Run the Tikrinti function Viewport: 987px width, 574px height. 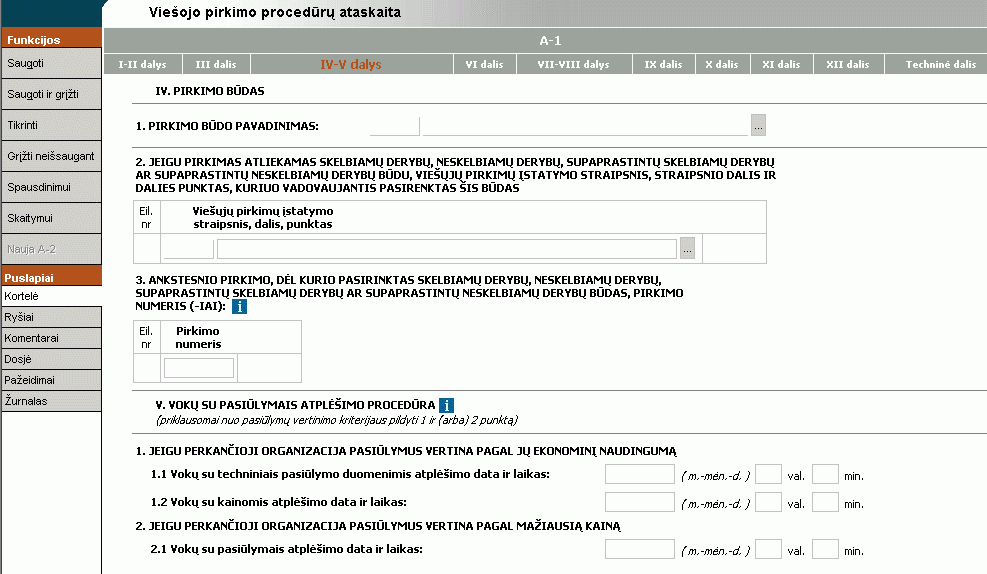[51, 125]
